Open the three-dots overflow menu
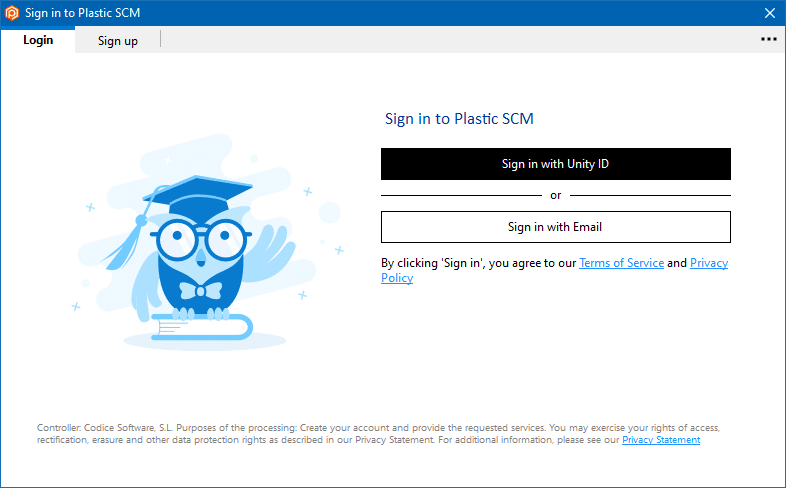The image size is (786, 488). coord(768,39)
